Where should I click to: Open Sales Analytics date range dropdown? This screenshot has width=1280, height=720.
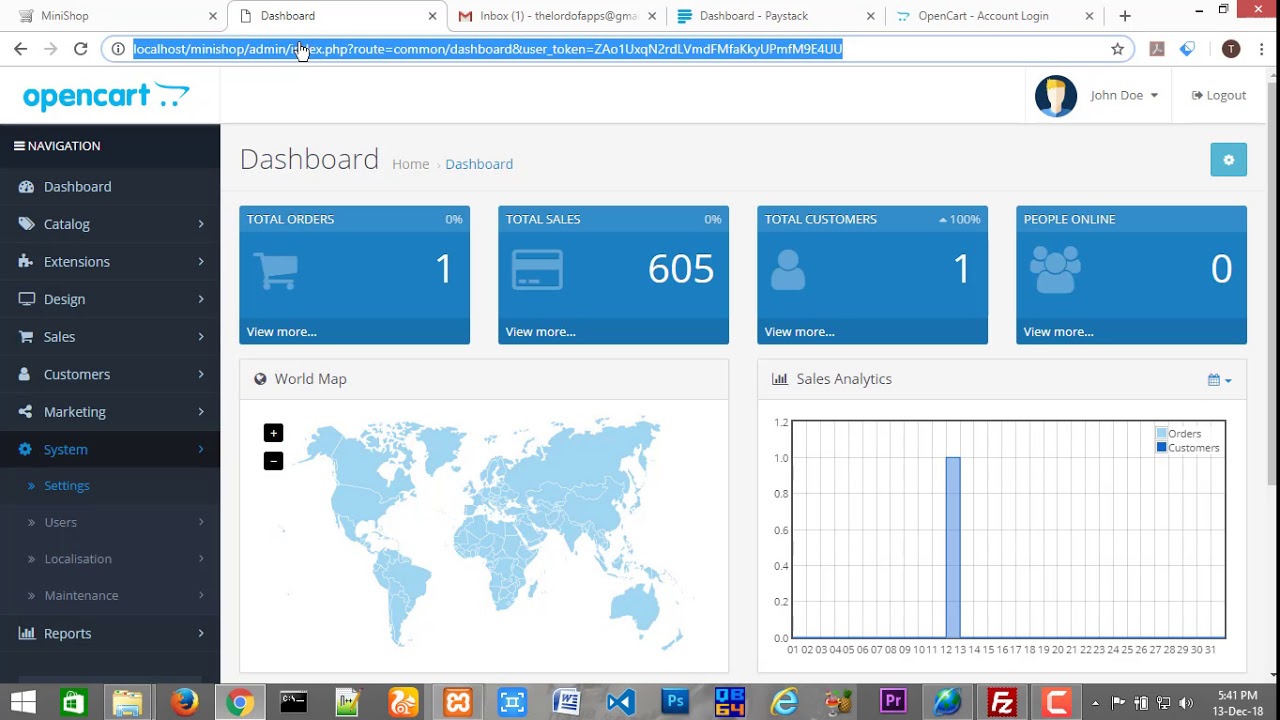point(1219,380)
